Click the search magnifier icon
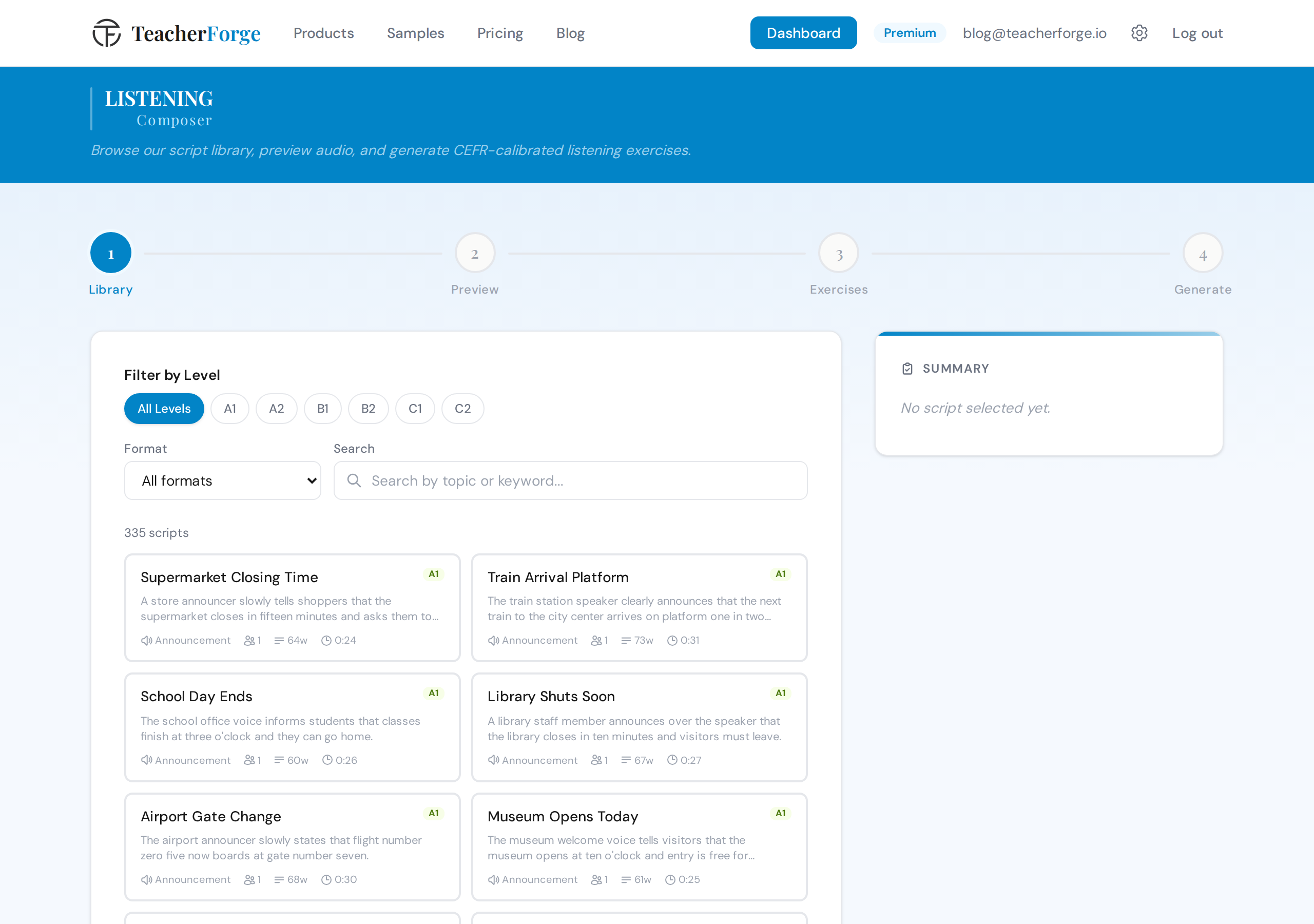This screenshot has height=924, width=1314. 354,480
